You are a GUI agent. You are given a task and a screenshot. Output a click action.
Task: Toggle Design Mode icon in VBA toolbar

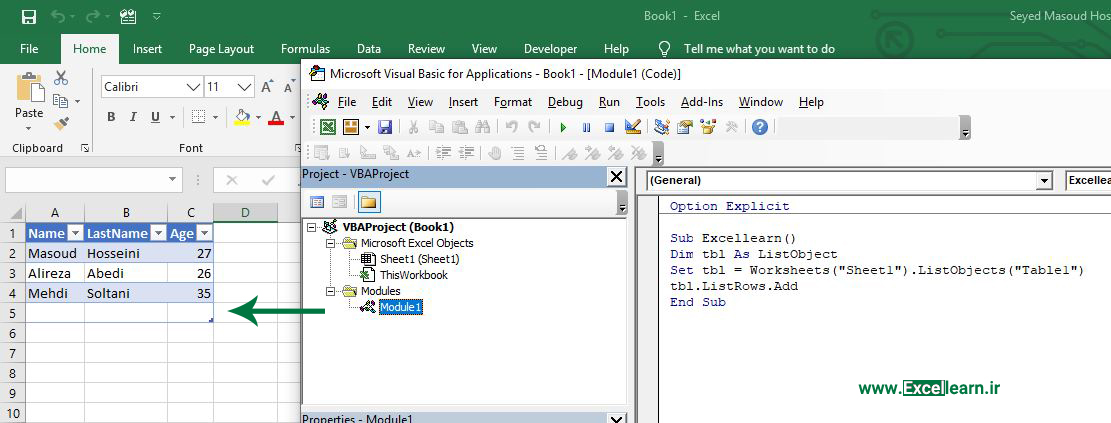[633, 127]
